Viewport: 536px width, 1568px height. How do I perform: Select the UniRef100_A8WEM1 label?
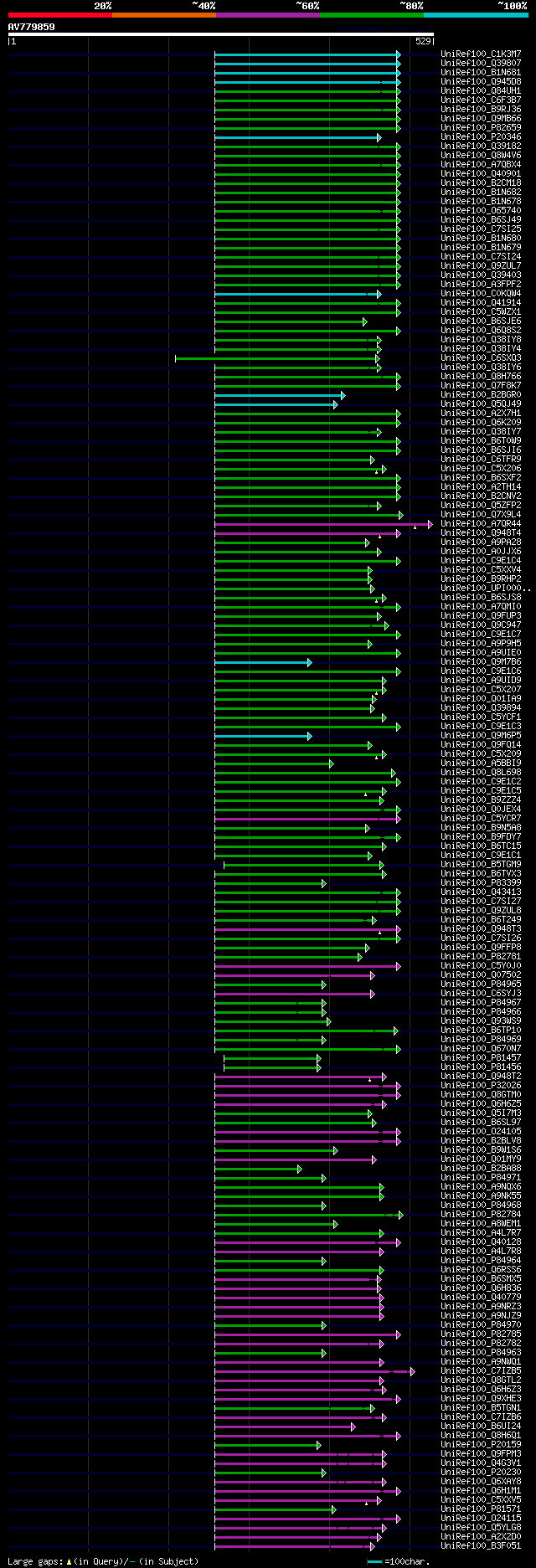pyautogui.click(x=481, y=1224)
